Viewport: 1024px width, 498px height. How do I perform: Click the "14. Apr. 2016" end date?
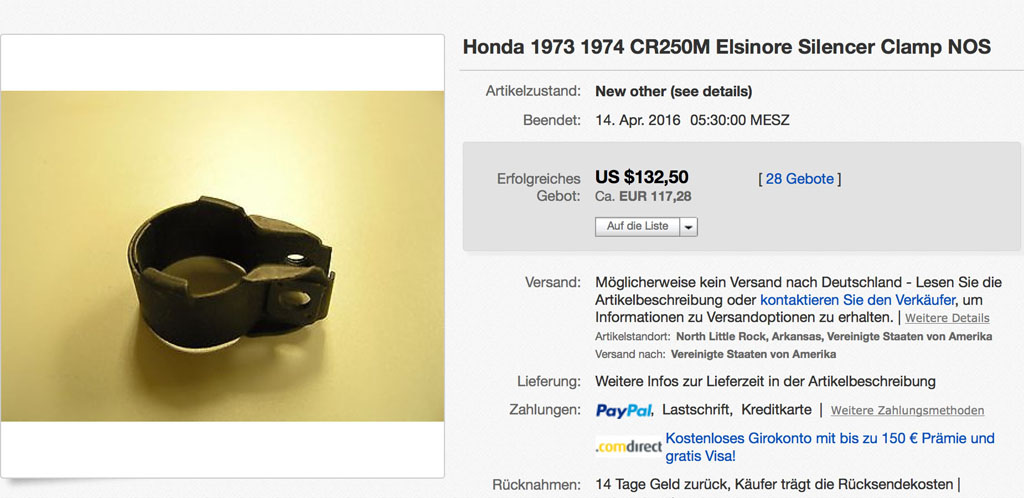coord(638,120)
